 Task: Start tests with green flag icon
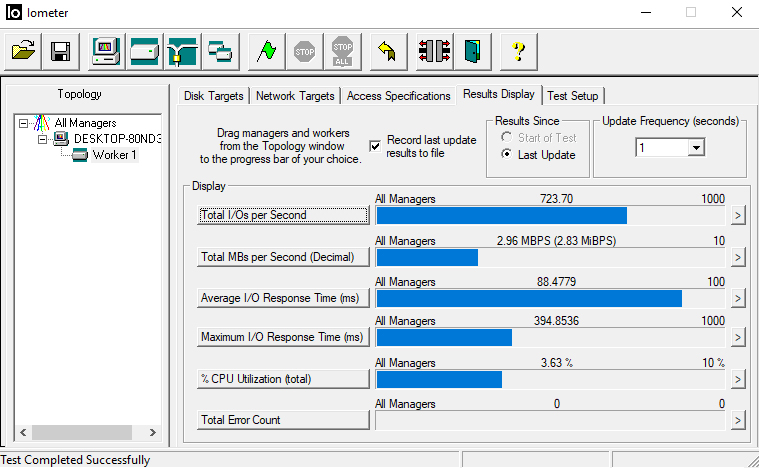[x=266, y=51]
